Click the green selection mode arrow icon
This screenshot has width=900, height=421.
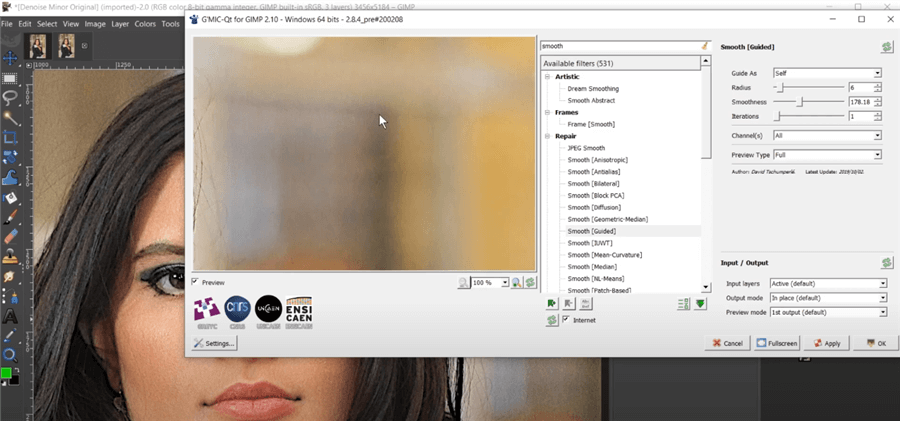(x=700, y=304)
